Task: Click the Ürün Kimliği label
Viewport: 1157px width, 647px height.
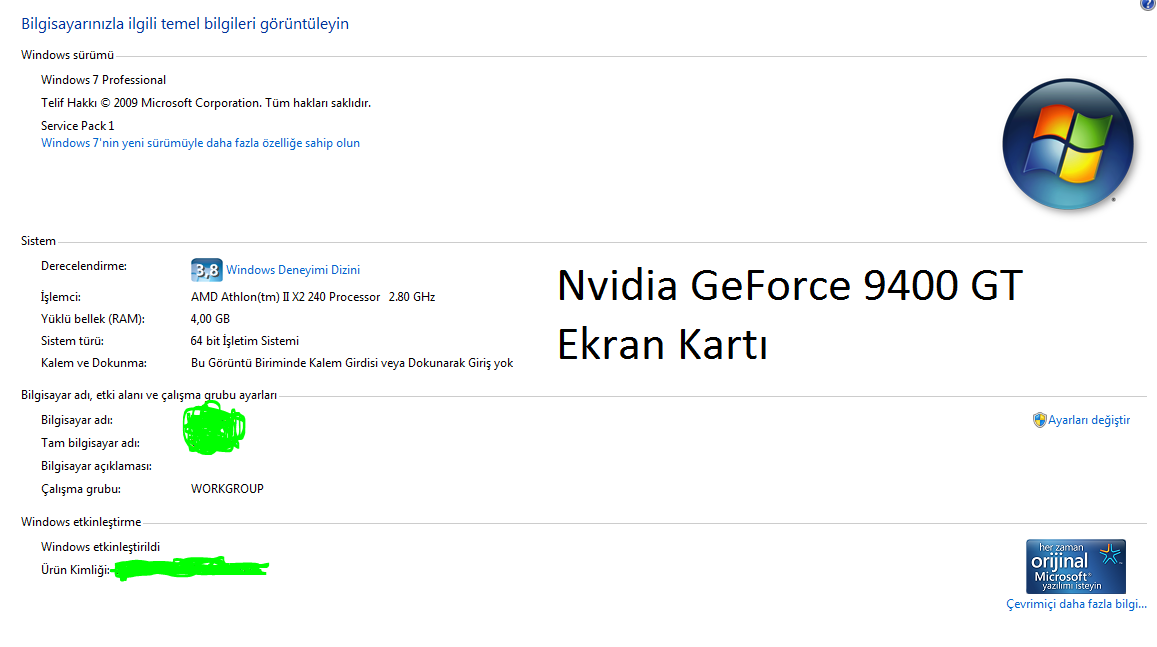Action: (73, 570)
